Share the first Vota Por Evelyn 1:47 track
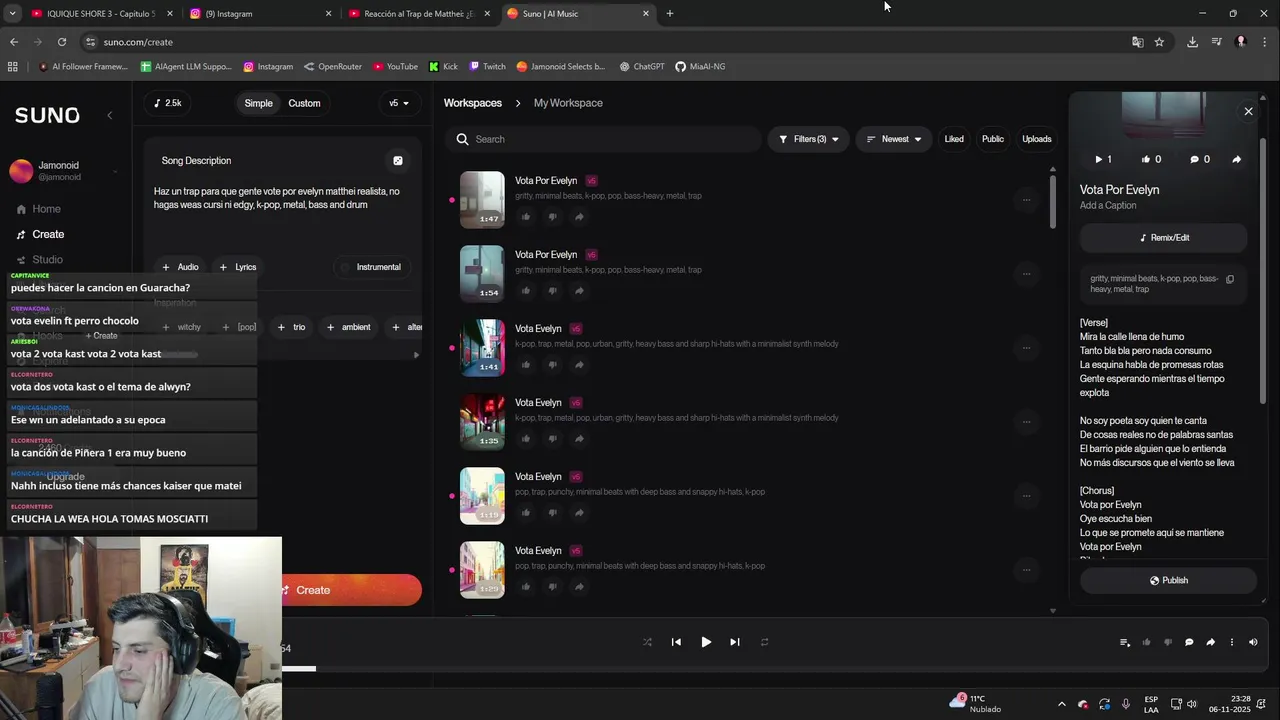The image size is (1280, 720). 579,217
